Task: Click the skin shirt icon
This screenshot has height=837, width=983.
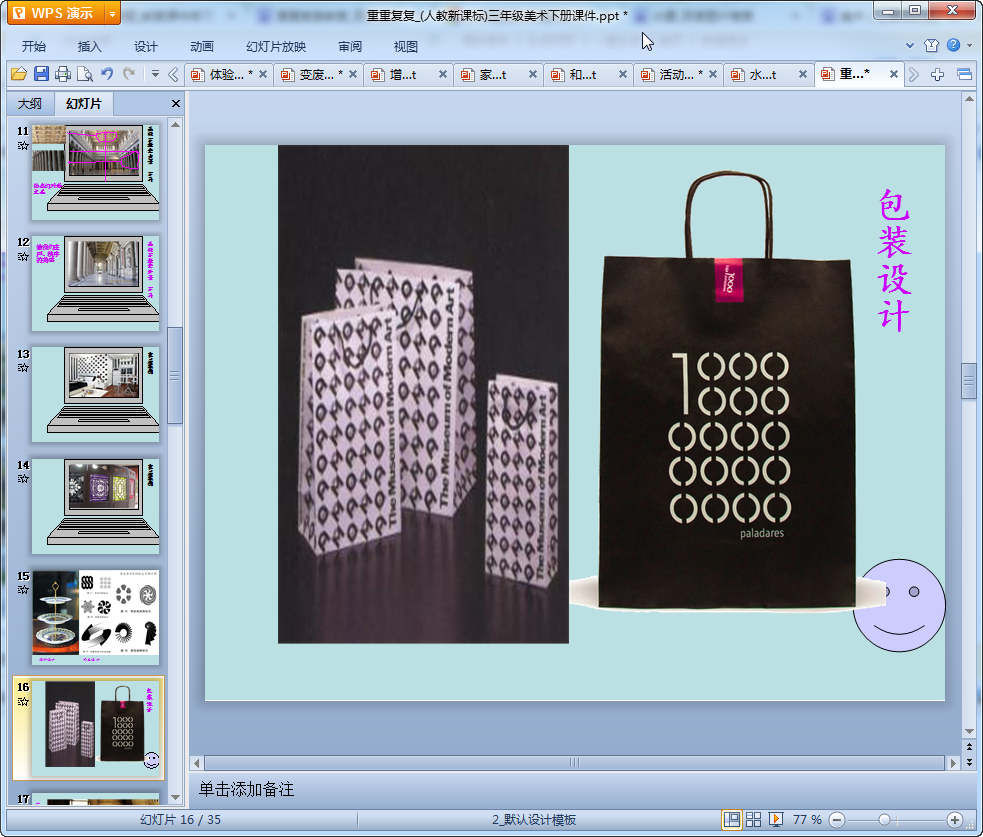Action: tap(931, 46)
